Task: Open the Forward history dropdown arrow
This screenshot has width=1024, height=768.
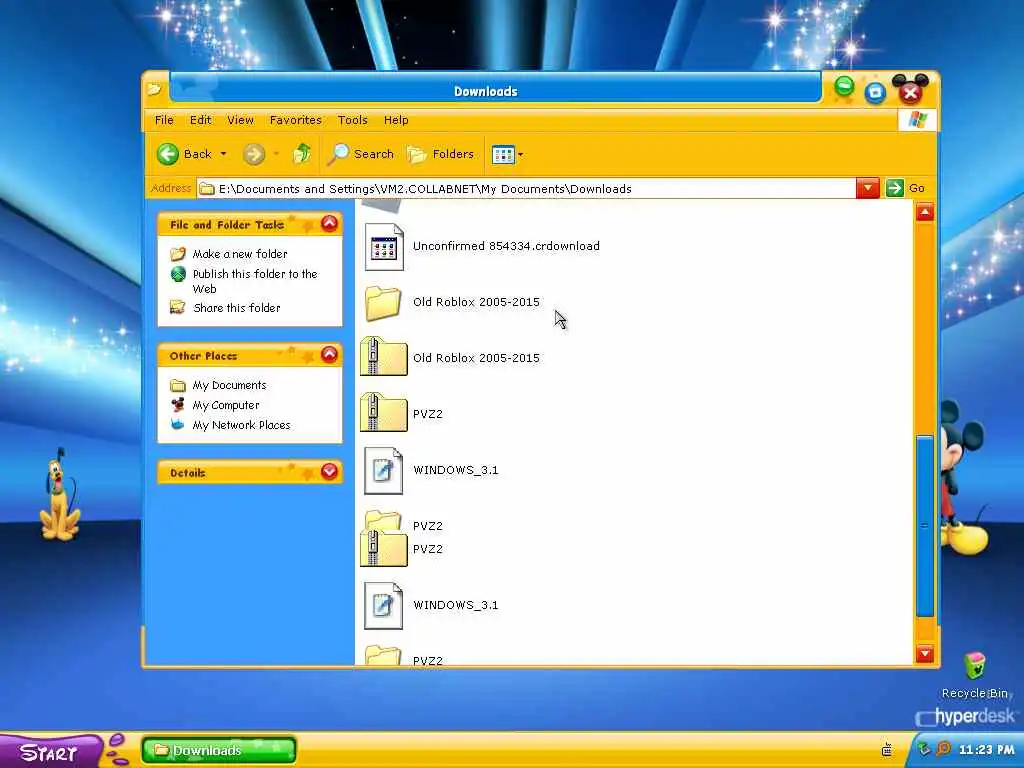Action: tap(276, 154)
